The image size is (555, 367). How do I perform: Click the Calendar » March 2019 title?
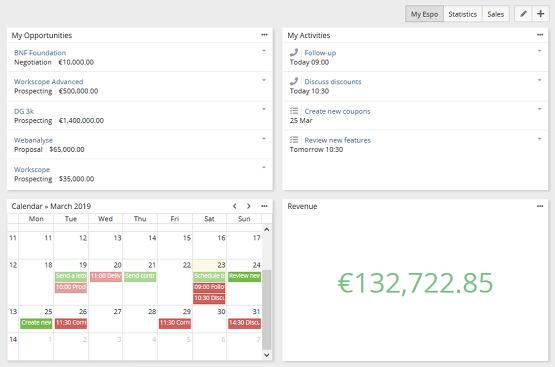51,206
